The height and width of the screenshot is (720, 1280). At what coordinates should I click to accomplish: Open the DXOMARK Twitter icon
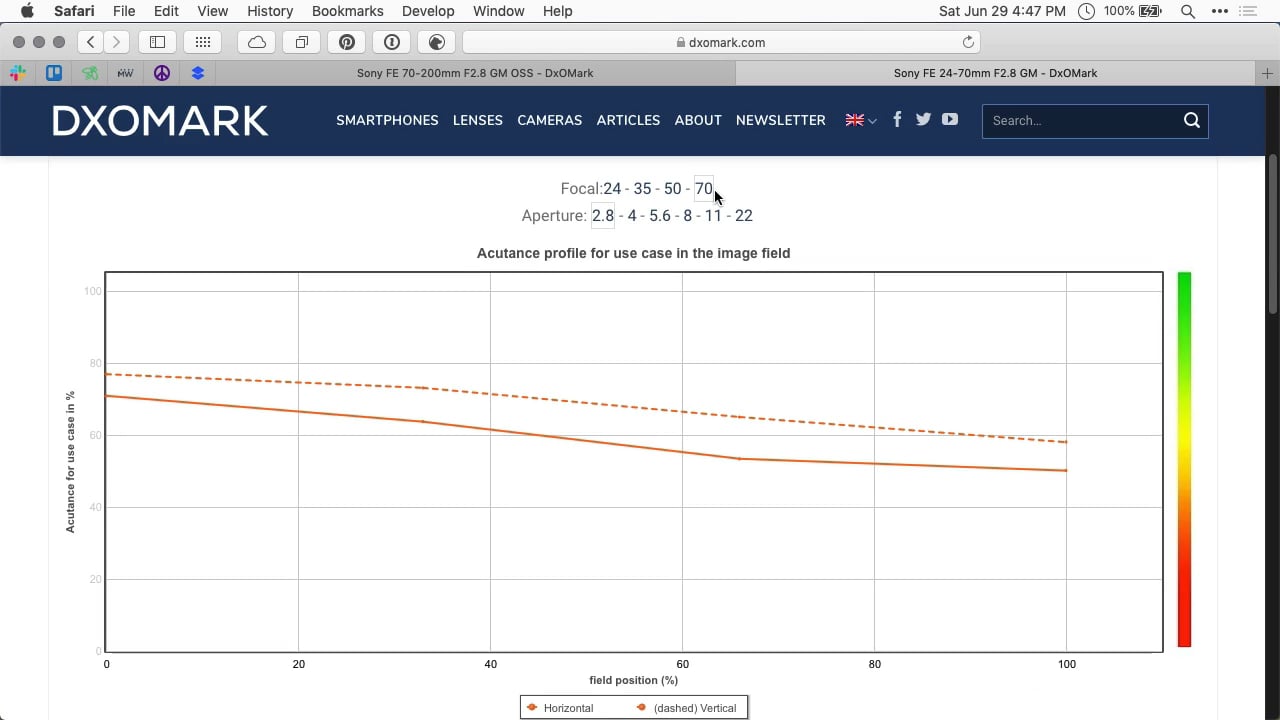923,119
